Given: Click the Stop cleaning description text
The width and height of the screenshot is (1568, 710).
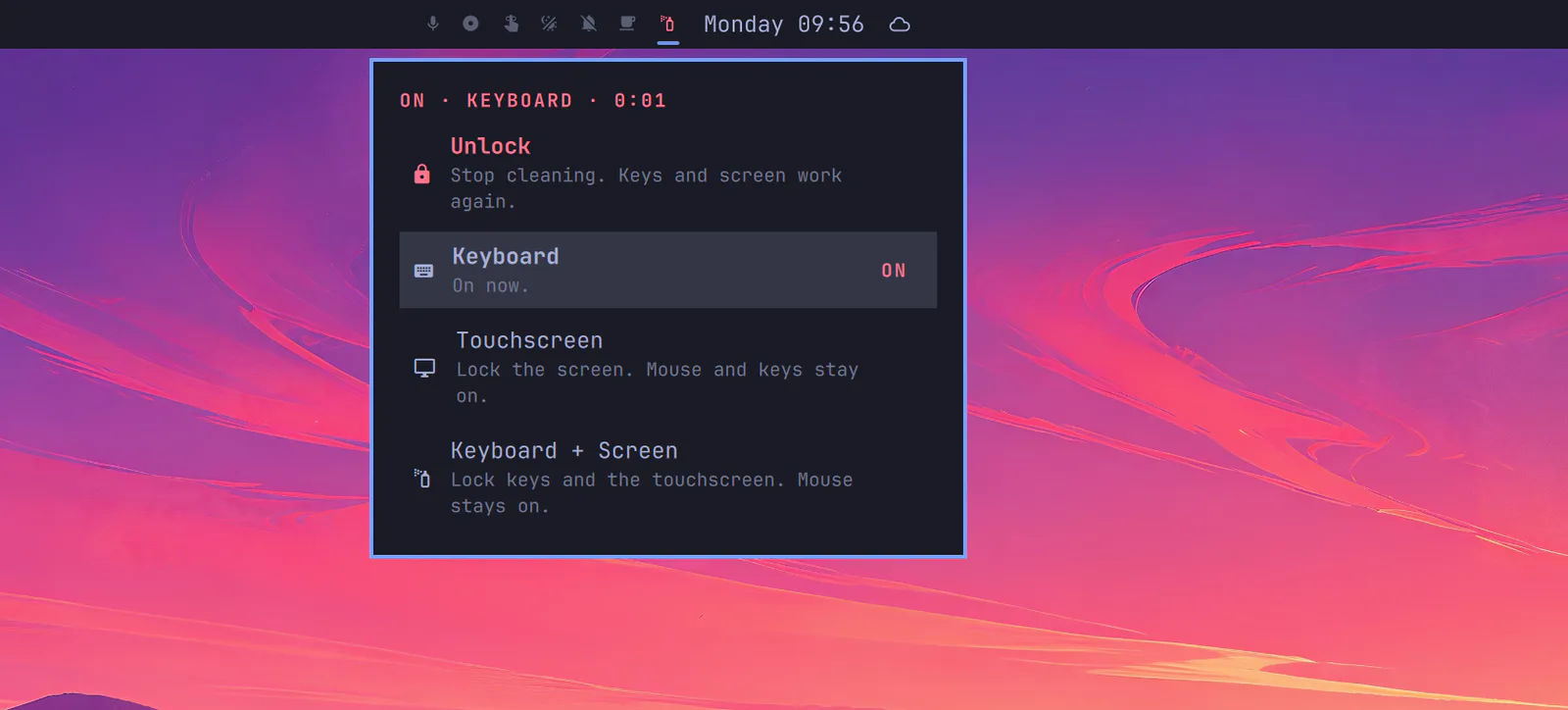Looking at the screenshot, I should click(646, 188).
